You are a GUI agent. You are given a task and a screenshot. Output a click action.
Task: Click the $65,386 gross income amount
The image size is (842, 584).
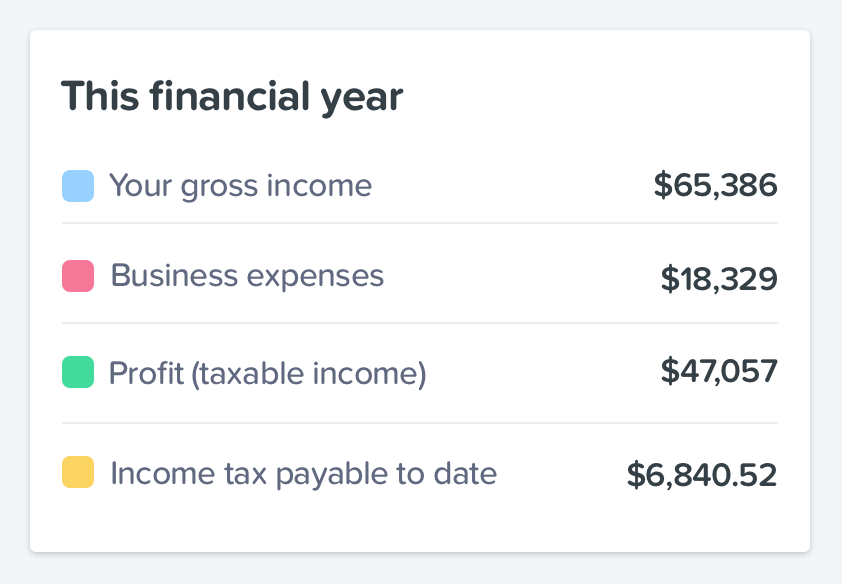(715, 185)
